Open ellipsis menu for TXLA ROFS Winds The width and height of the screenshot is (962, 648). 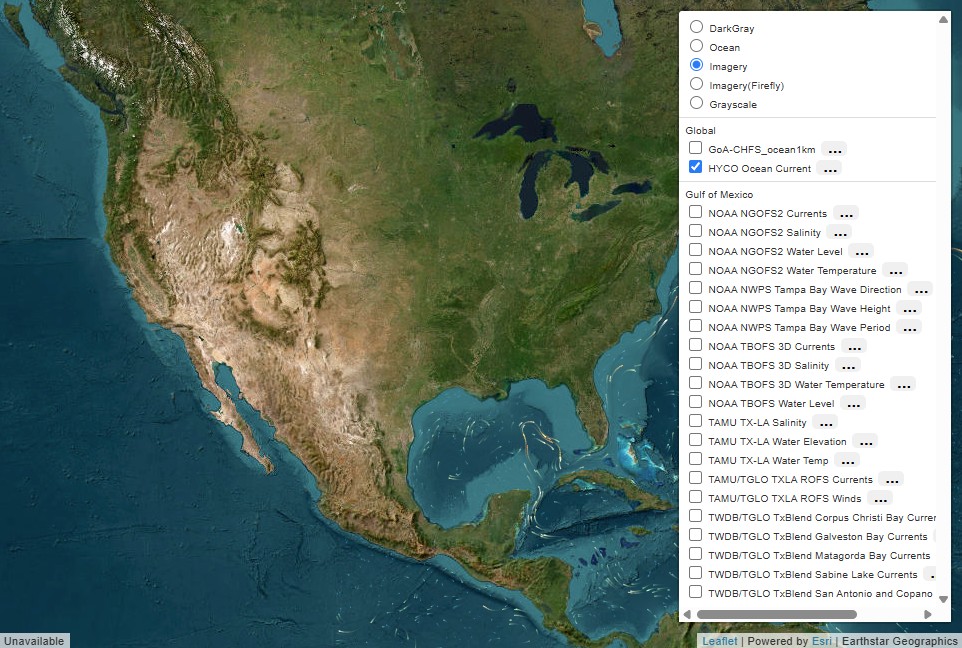tap(880, 499)
